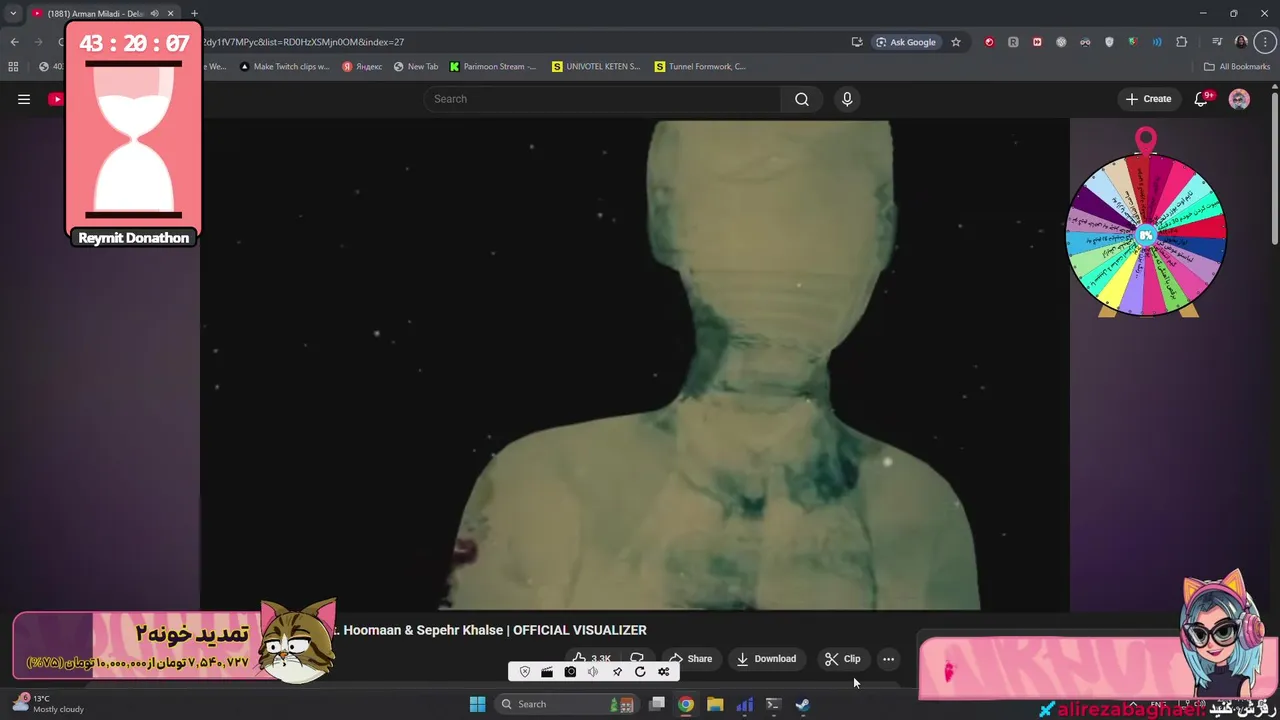Screen dimensions: 1280x720
Task: Open a new browser tab
Action: coord(194,14)
